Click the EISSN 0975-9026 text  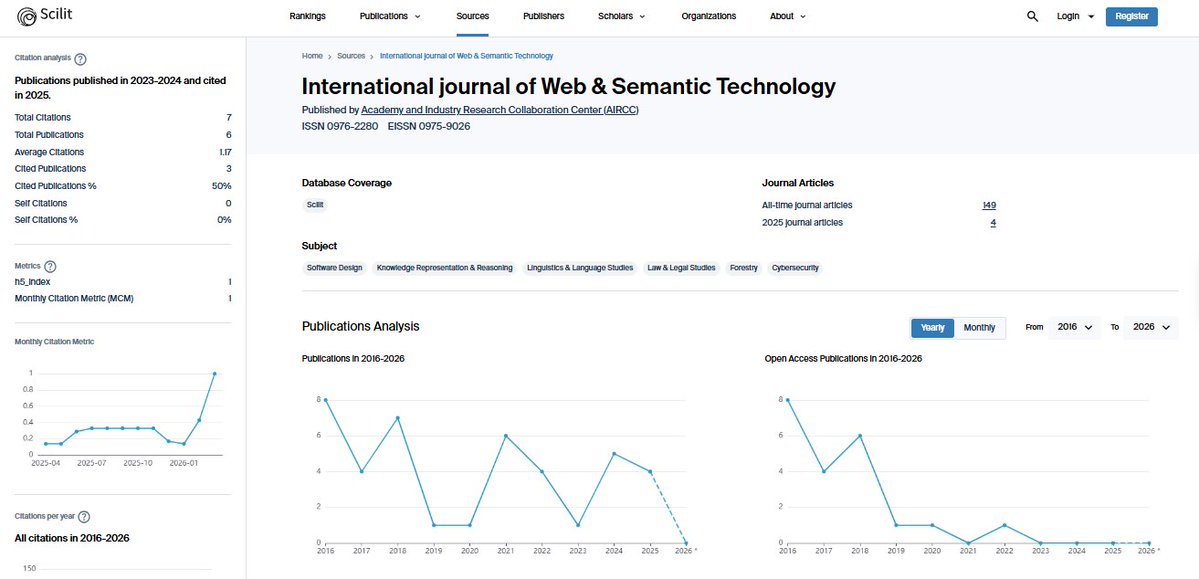[x=429, y=126]
